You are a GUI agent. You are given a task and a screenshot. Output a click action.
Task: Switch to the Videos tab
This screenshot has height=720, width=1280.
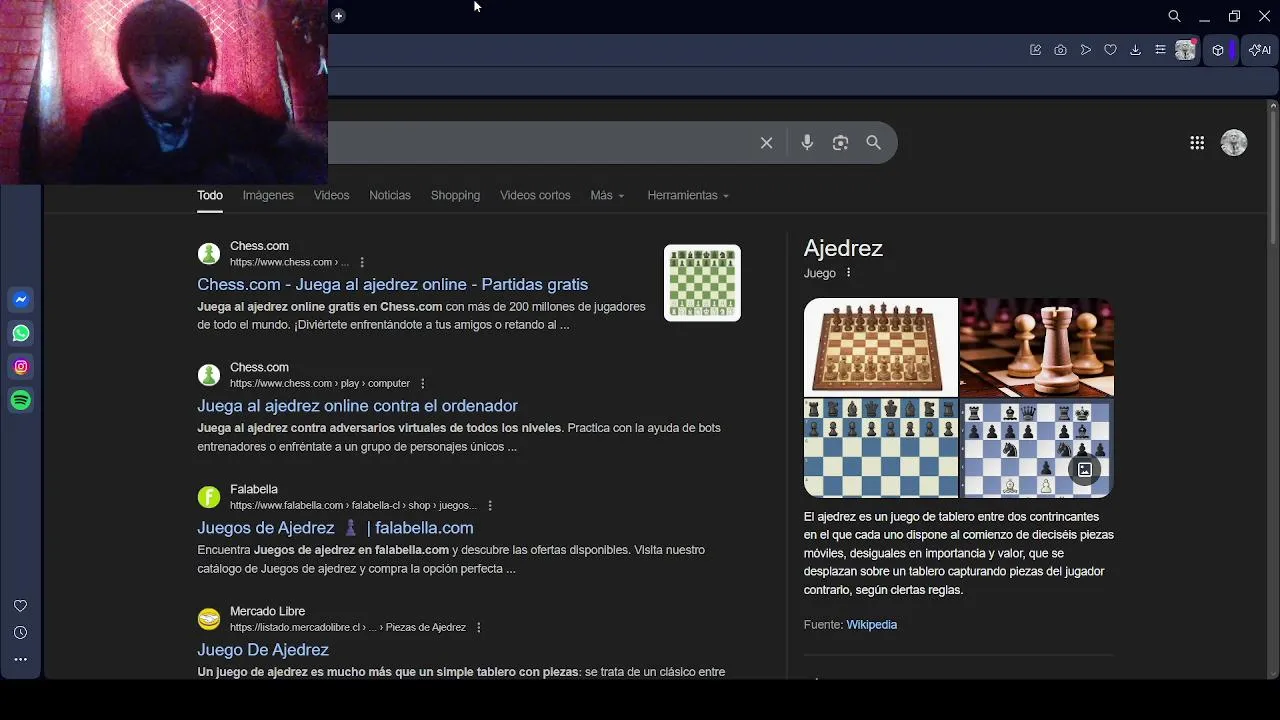coord(331,195)
